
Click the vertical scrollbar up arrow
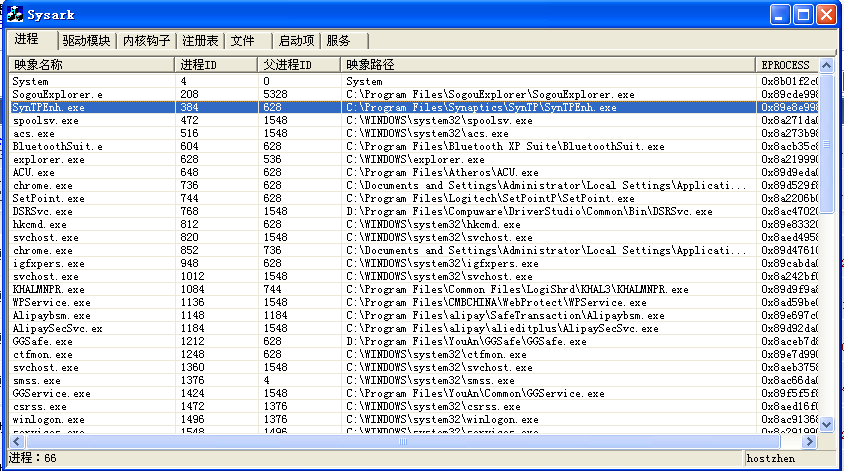point(826,66)
